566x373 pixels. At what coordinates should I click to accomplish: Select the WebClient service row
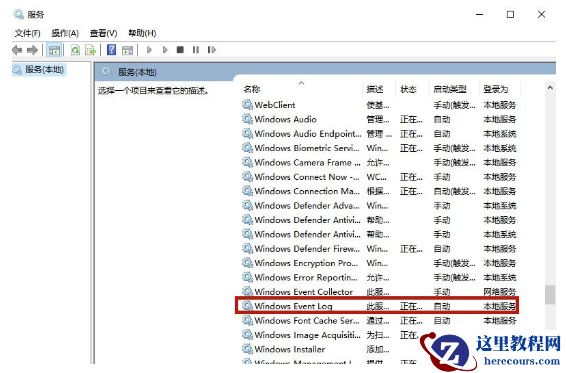coord(379,105)
